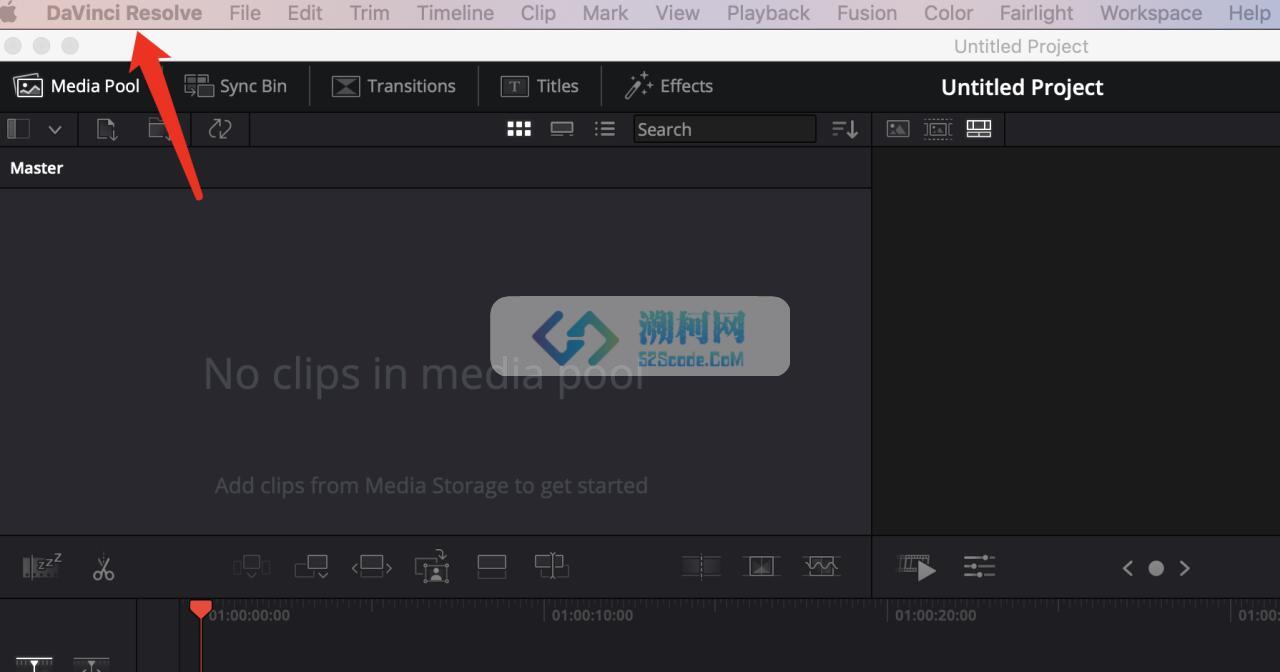
Task: Open the Color menu
Action: (948, 13)
